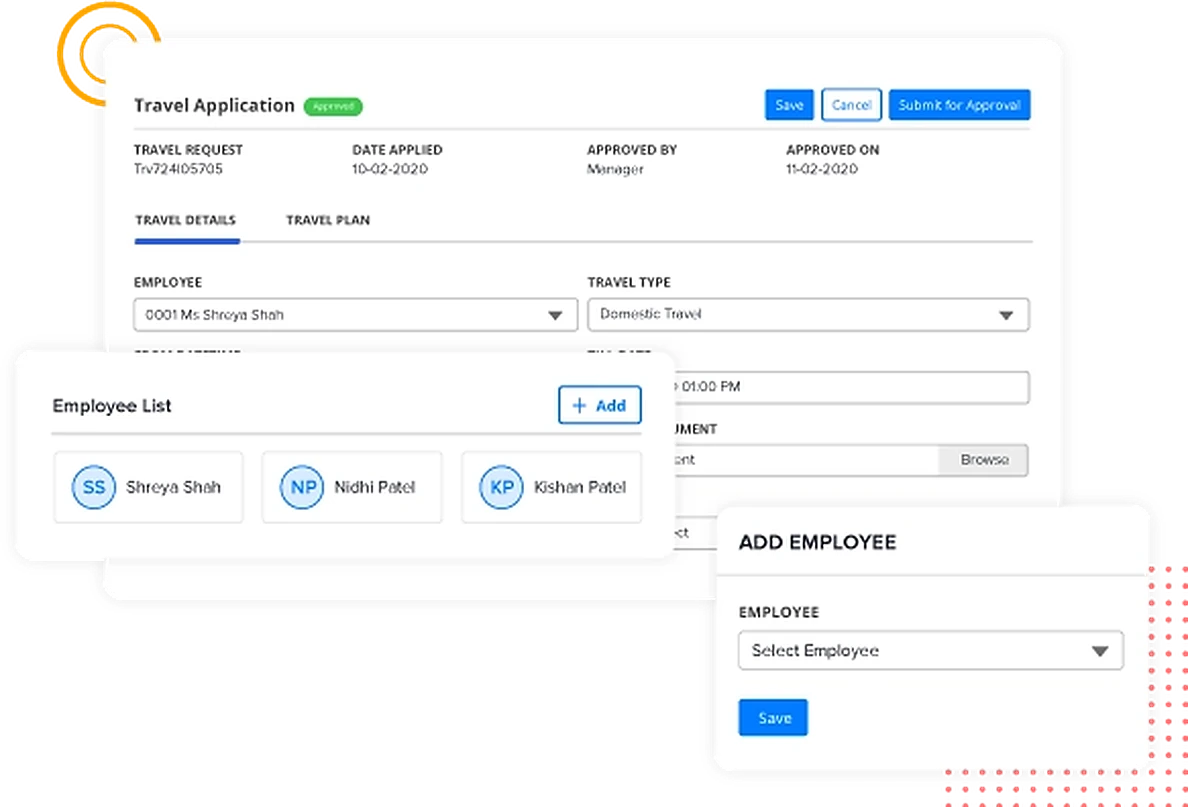The width and height of the screenshot is (1188, 807).
Task: Open the Select Employee dropdown
Action: [930, 651]
